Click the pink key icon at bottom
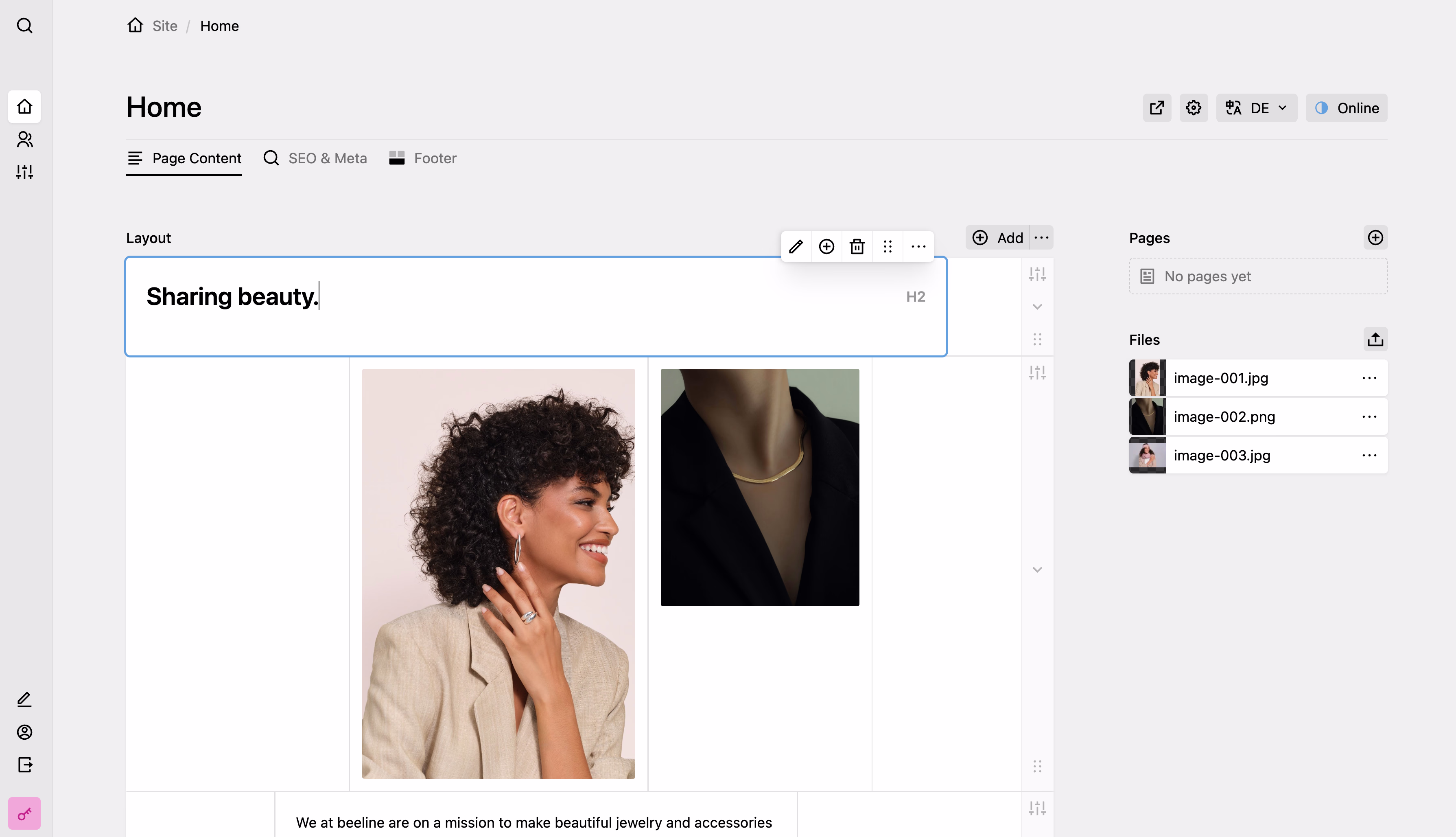1456x837 pixels. [24, 813]
